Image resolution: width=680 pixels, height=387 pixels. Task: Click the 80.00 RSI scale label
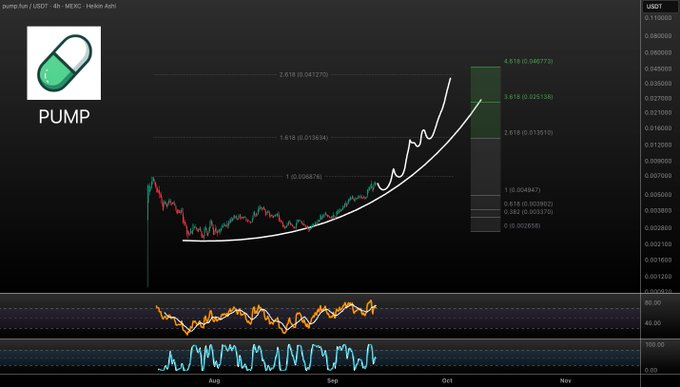pyautogui.click(x=653, y=303)
